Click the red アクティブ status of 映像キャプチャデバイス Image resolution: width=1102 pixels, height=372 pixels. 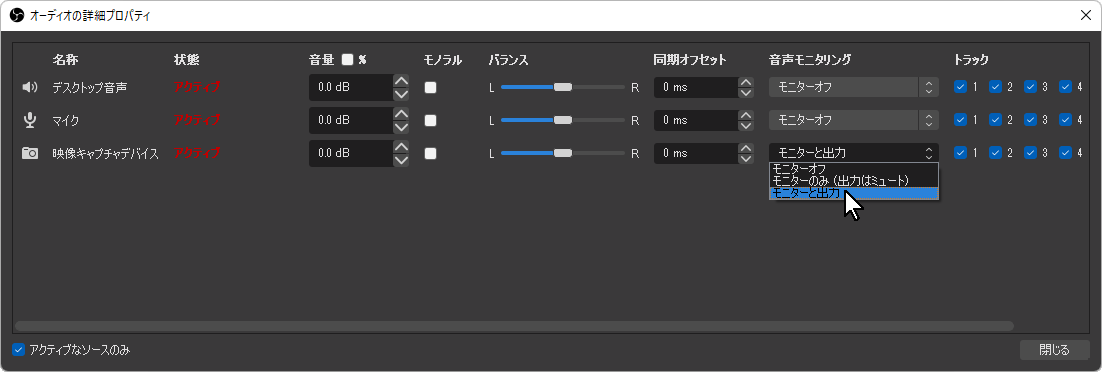point(197,153)
